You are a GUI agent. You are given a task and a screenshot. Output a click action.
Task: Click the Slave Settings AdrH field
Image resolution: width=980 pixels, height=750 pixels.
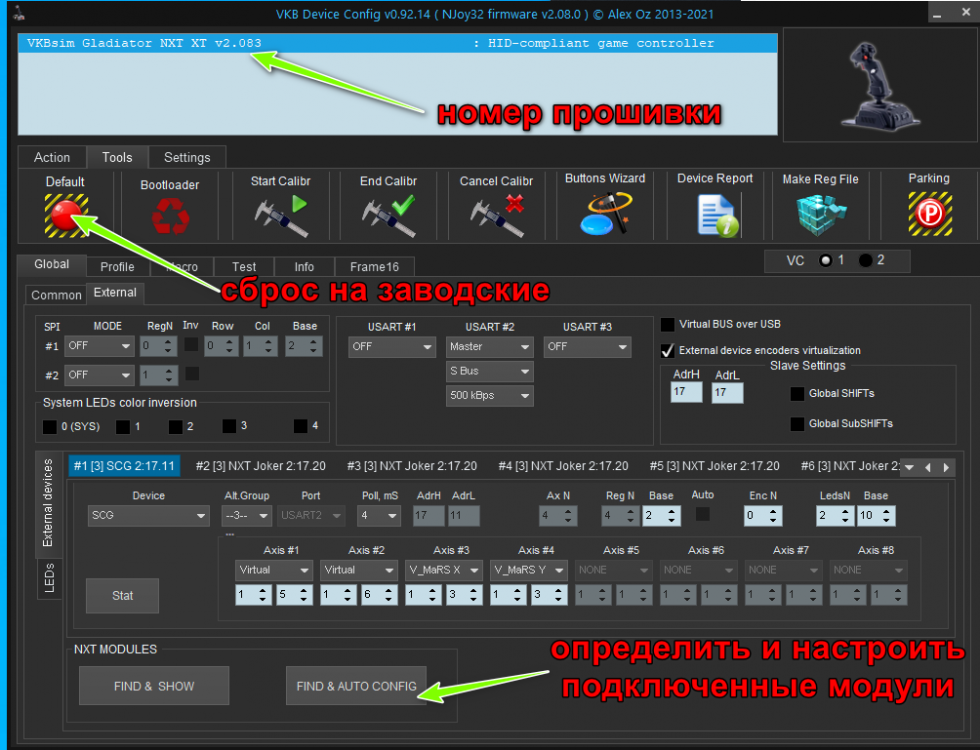coord(686,392)
